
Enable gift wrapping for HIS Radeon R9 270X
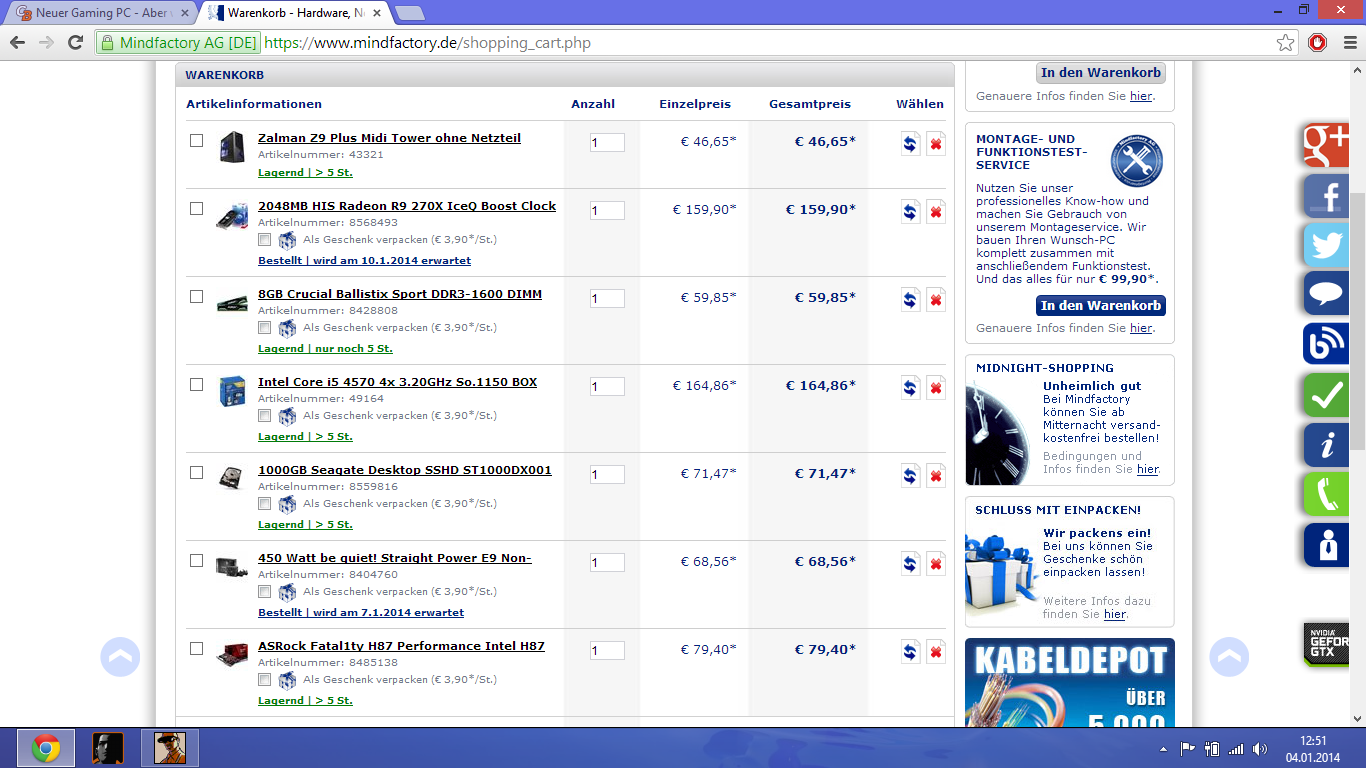coord(264,240)
